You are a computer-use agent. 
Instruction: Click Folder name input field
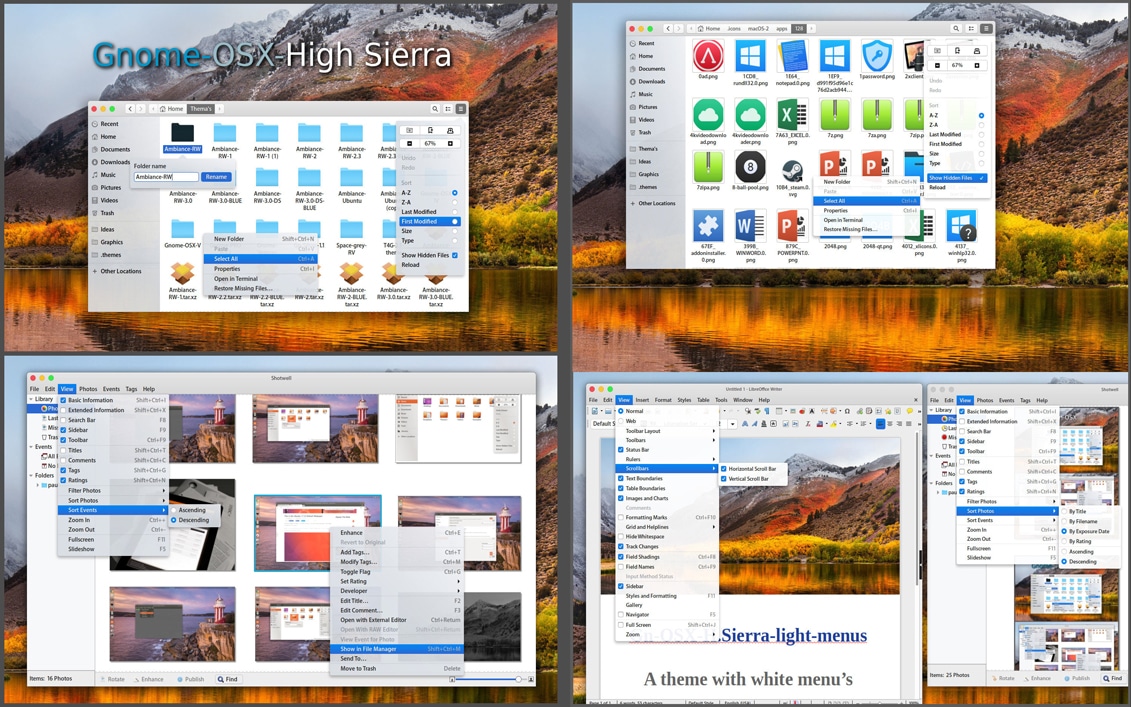(167, 177)
